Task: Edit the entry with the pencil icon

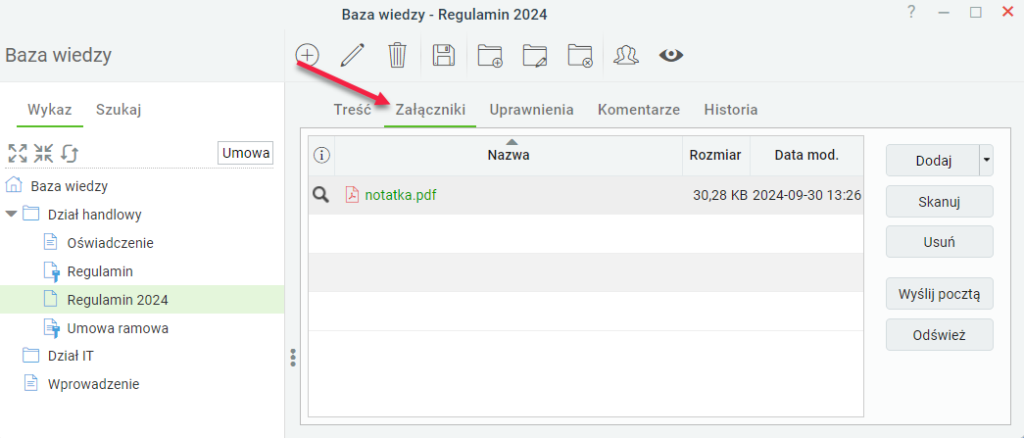Action: [353, 55]
